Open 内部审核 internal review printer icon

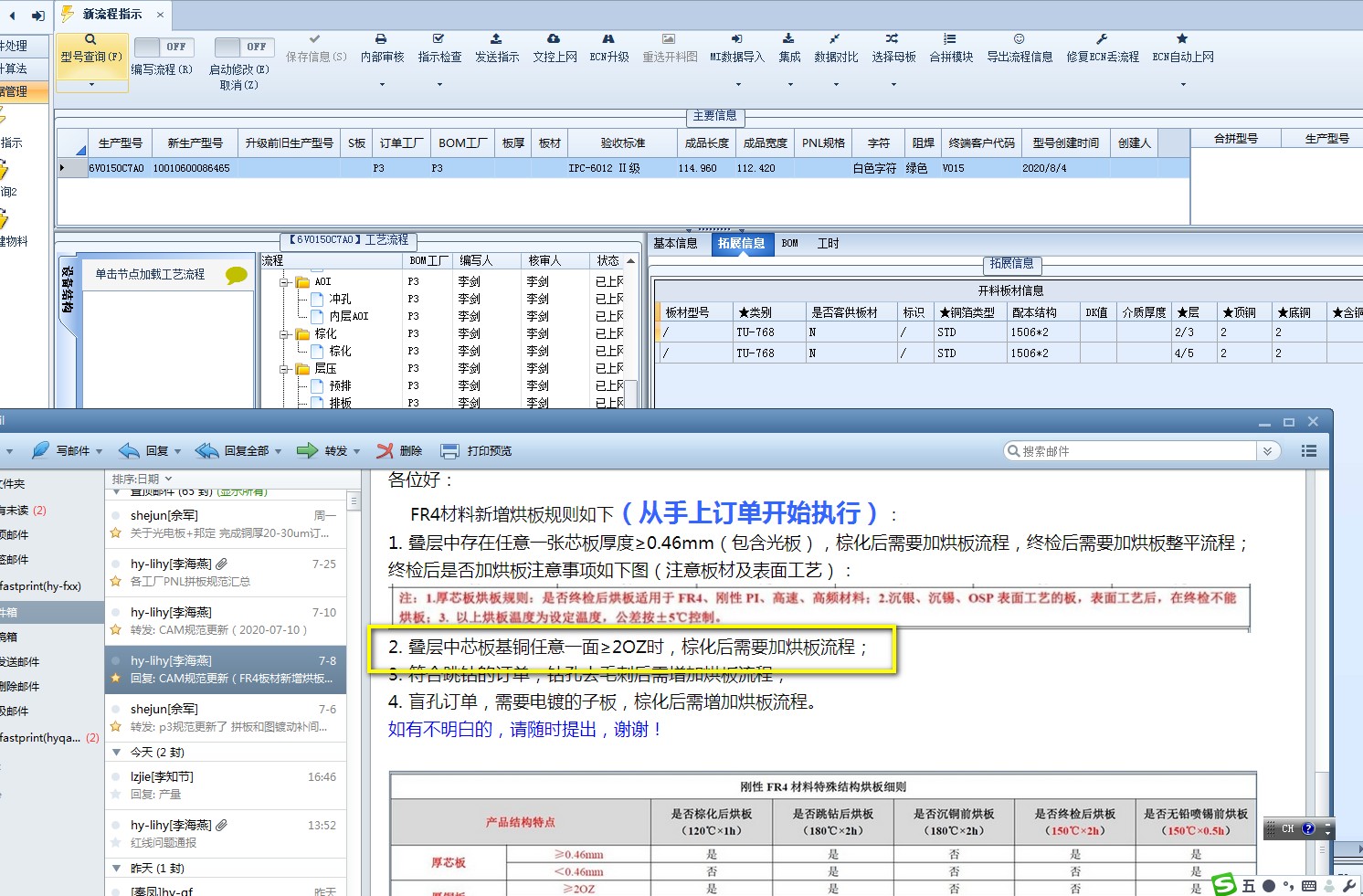(381, 39)
